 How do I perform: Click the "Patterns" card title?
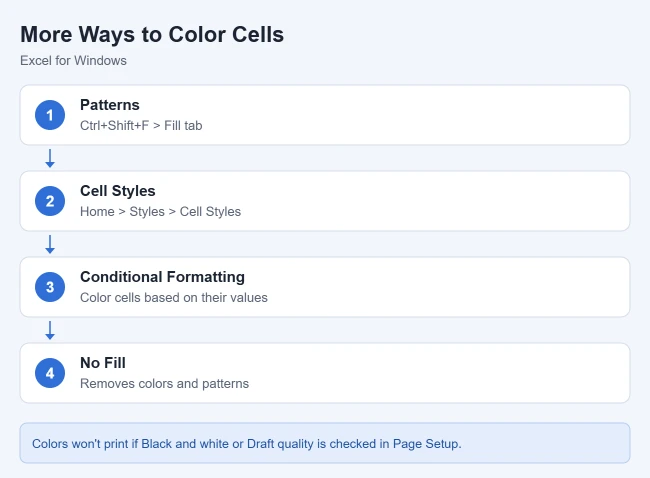coord(110,105)
